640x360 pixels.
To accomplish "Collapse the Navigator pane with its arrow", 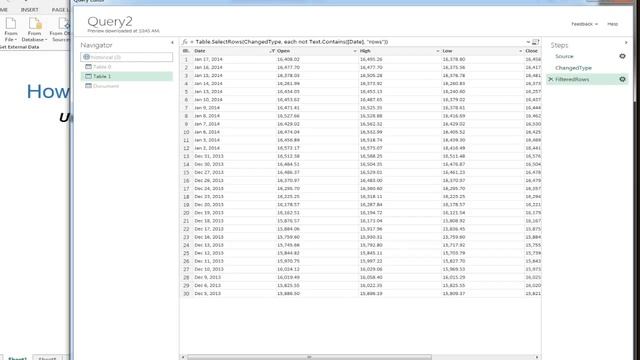I will (x=172, y=42).
